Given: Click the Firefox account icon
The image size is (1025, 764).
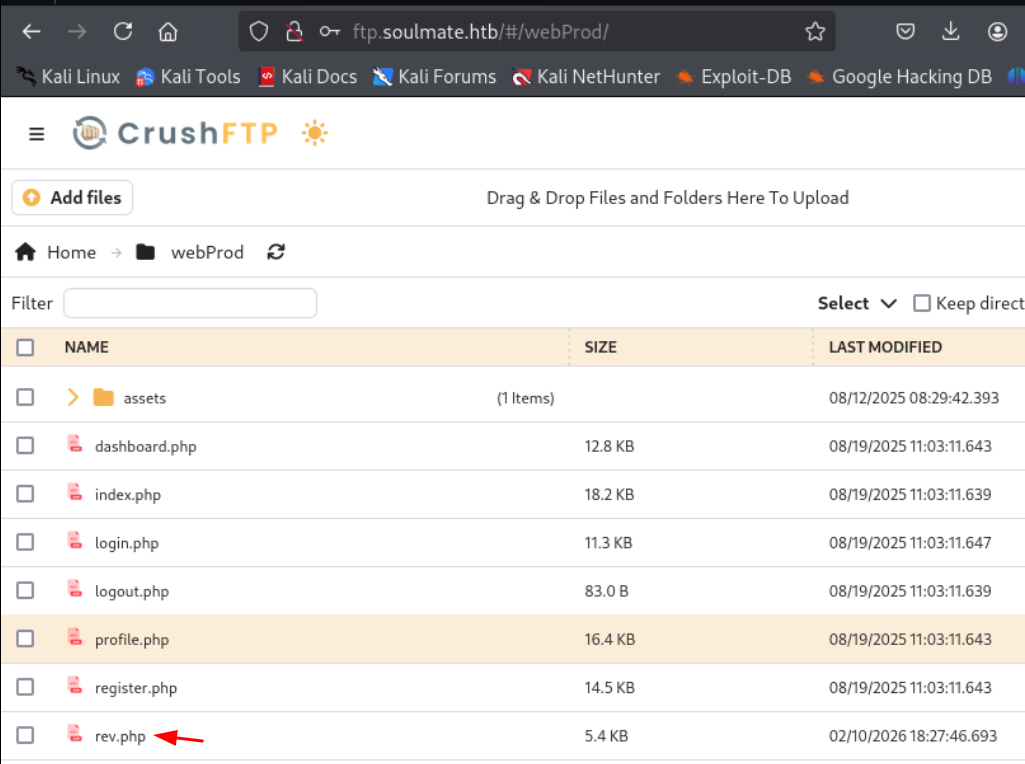Looking at the screenshot, I should [998, 31].
